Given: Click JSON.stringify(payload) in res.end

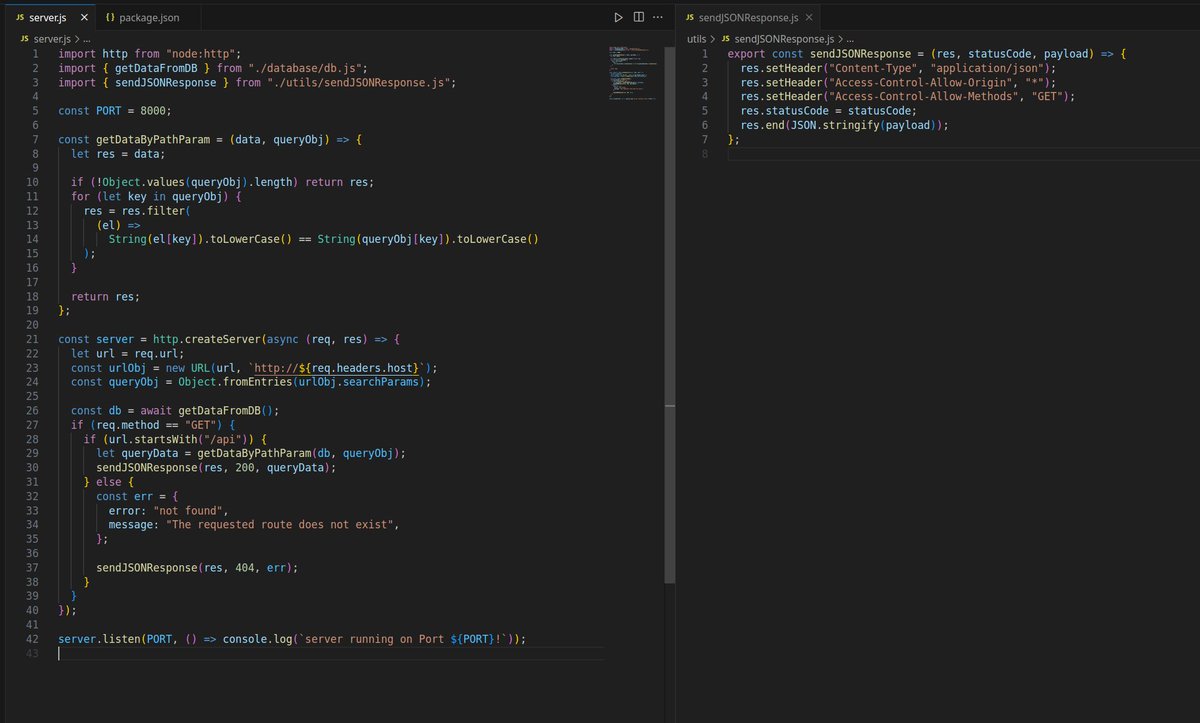Looking at the screenshot, I should (864, 125).
